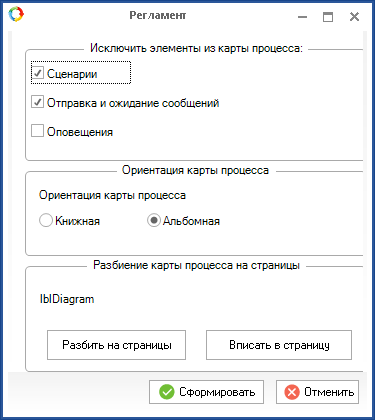Click Ориентация карты процесса label above radio buttons
This screenshot has height=420, width=375.
(x=112, y=195)
